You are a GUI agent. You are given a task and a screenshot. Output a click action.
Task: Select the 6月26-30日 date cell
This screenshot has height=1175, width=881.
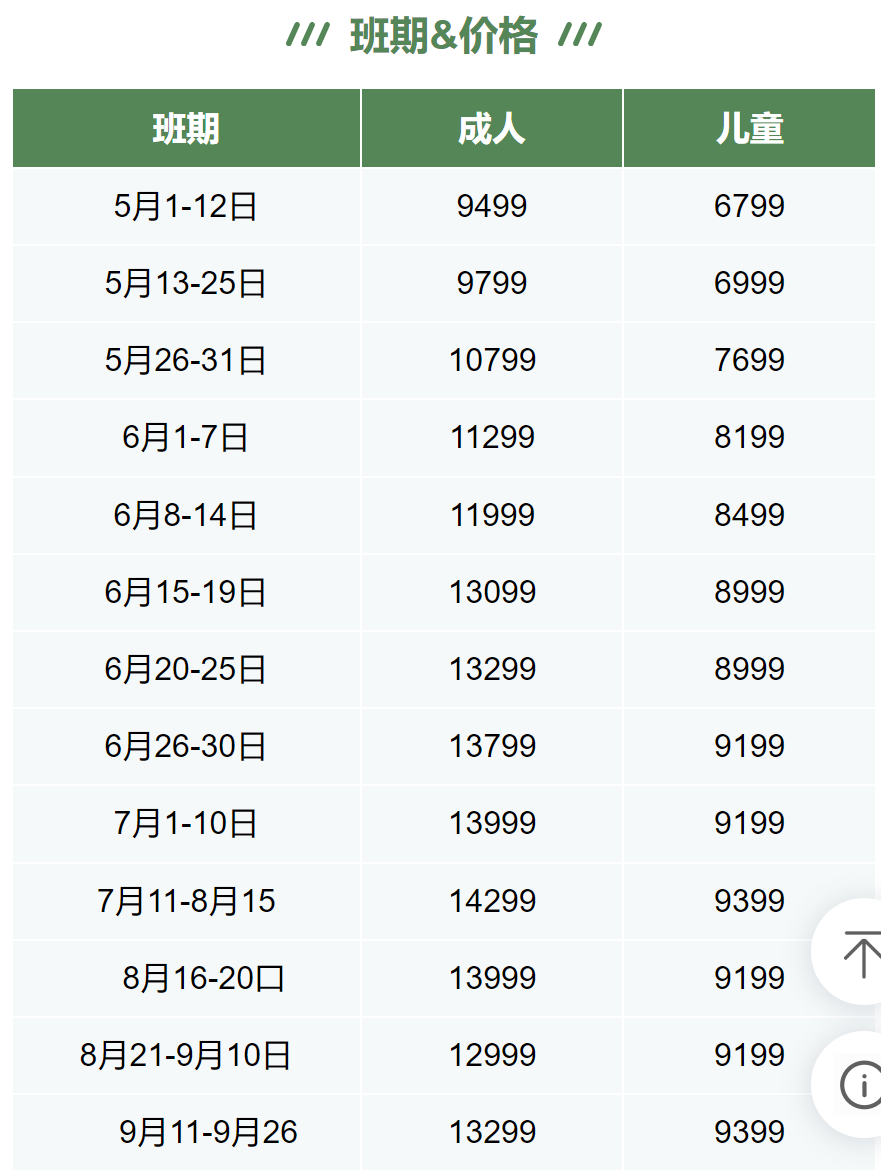tap(187, 746)
